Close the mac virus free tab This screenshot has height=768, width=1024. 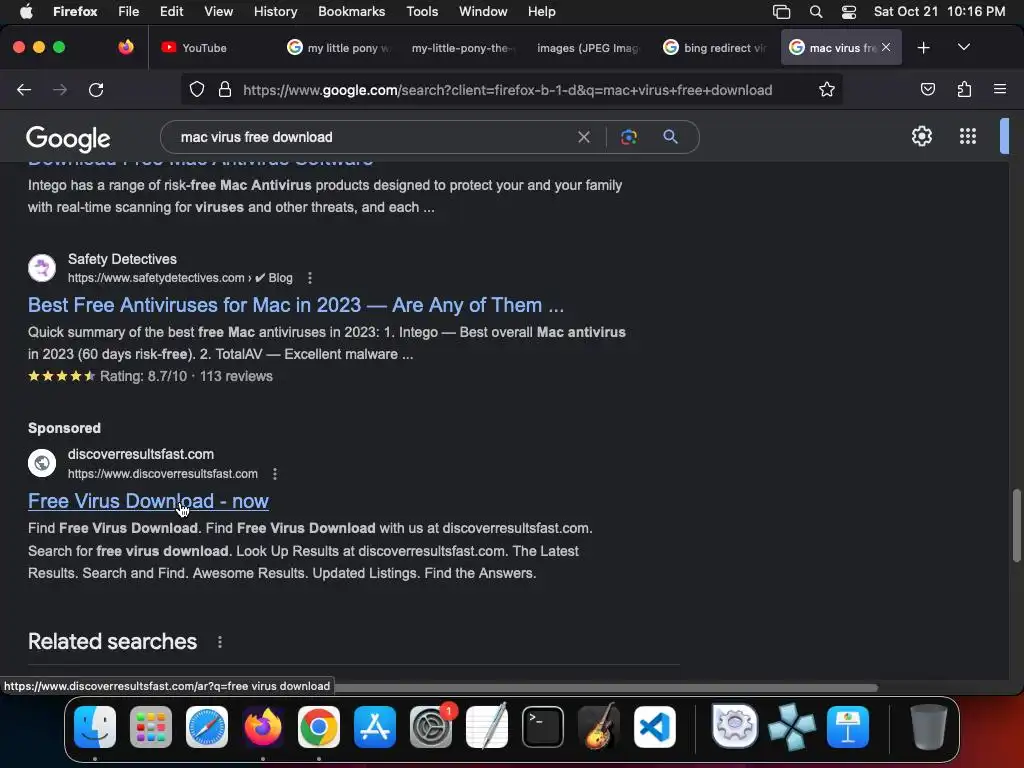tap(886, 47)
